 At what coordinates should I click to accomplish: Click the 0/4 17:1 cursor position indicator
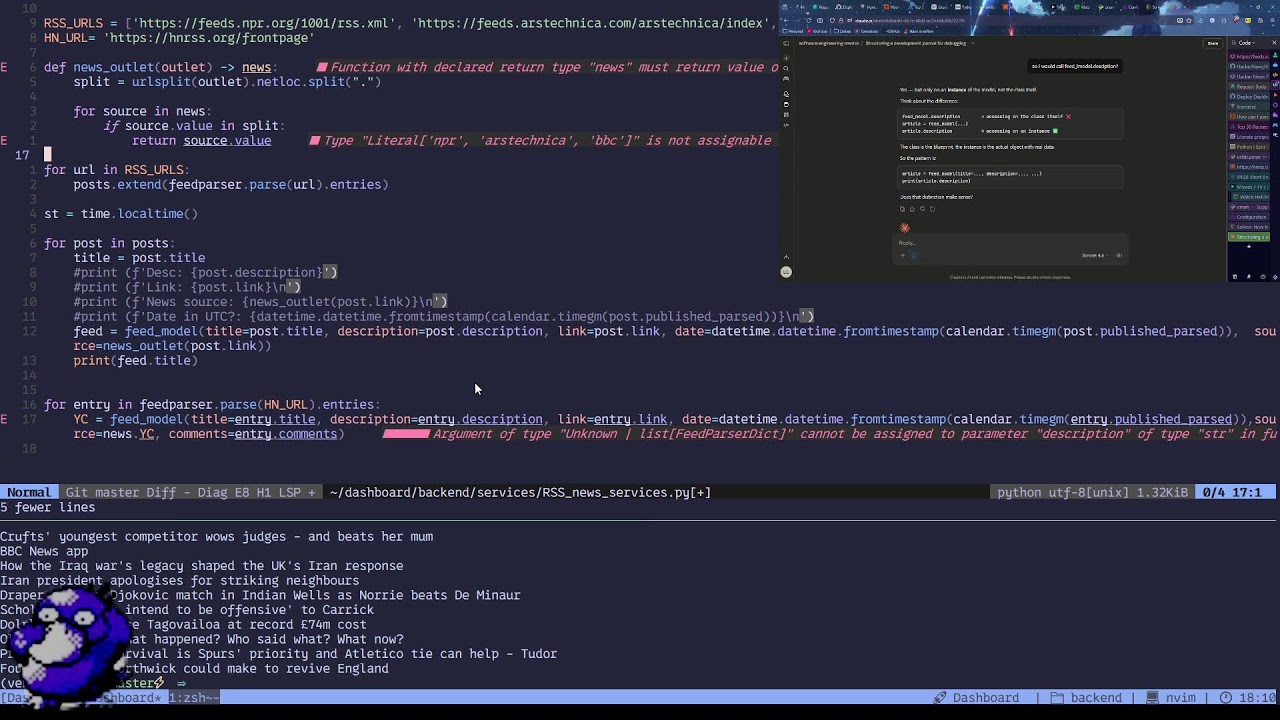click(1232, 492)
